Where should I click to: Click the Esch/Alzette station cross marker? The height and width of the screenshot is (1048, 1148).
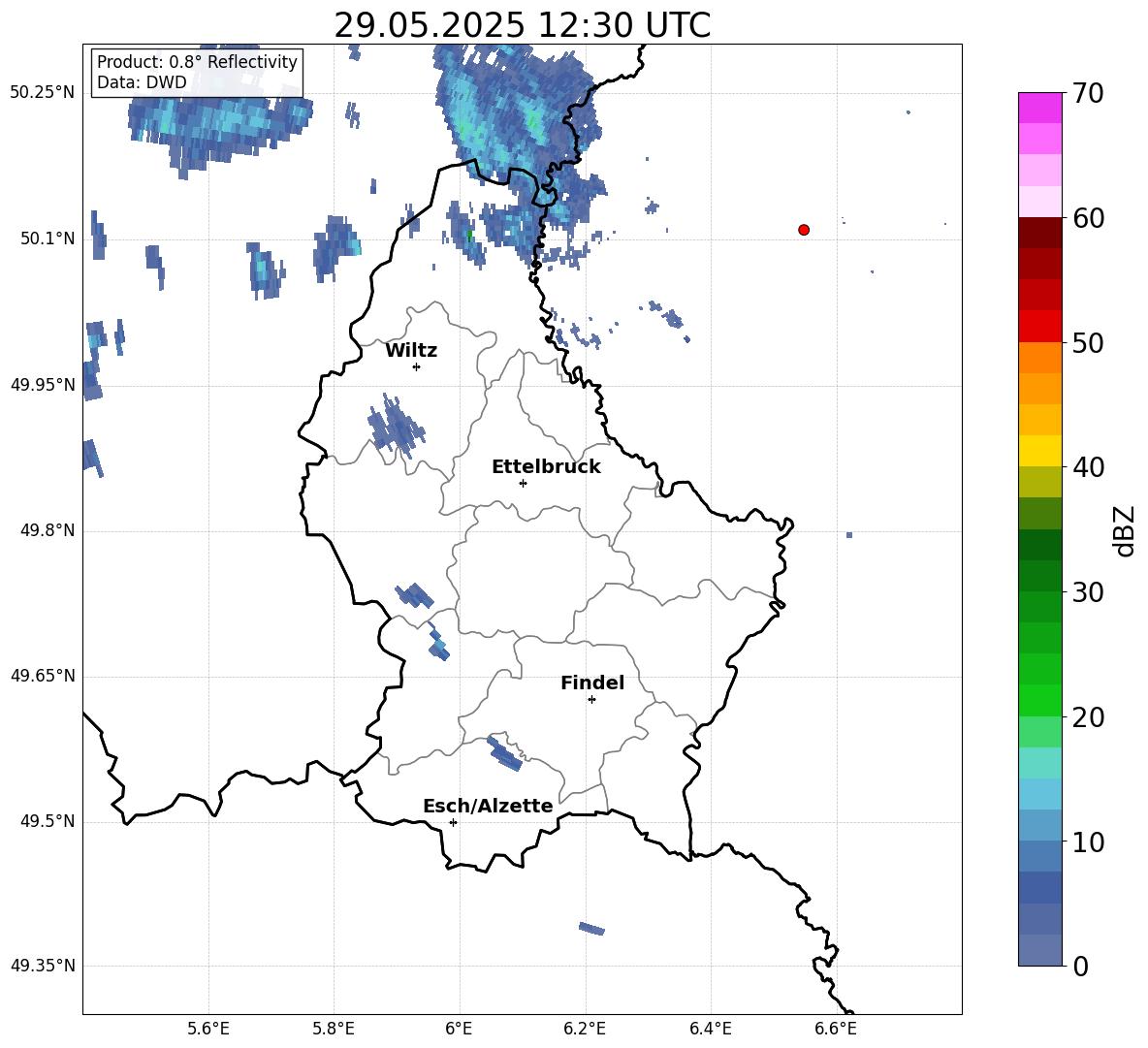click(x=453, y=822)
